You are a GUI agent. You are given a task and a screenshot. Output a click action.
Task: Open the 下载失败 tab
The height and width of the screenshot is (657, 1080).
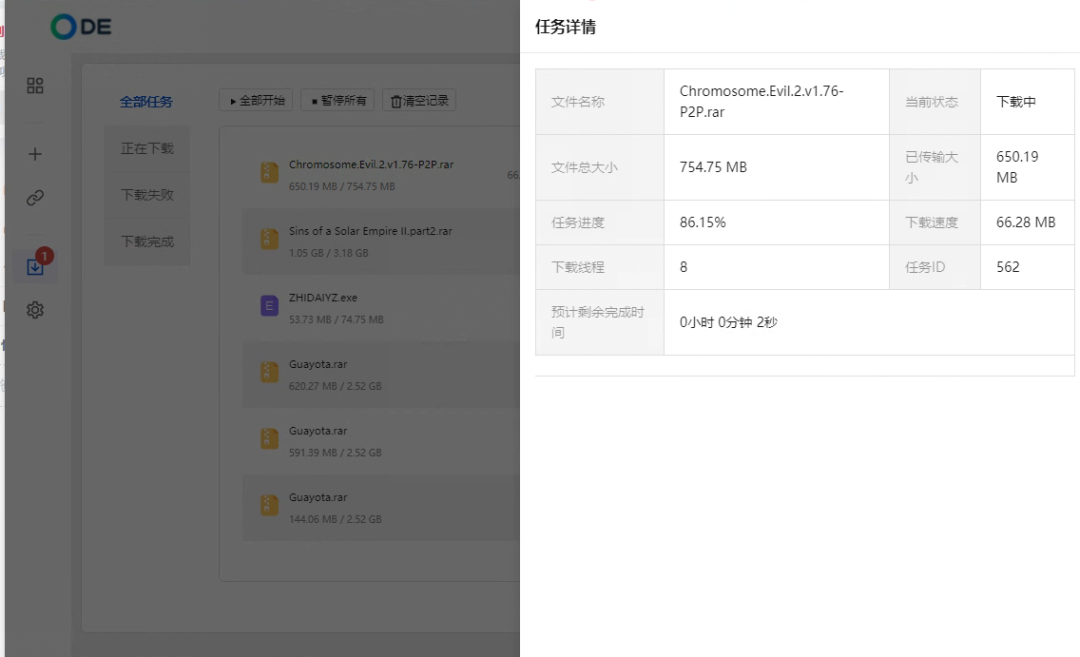pos(147,195)
